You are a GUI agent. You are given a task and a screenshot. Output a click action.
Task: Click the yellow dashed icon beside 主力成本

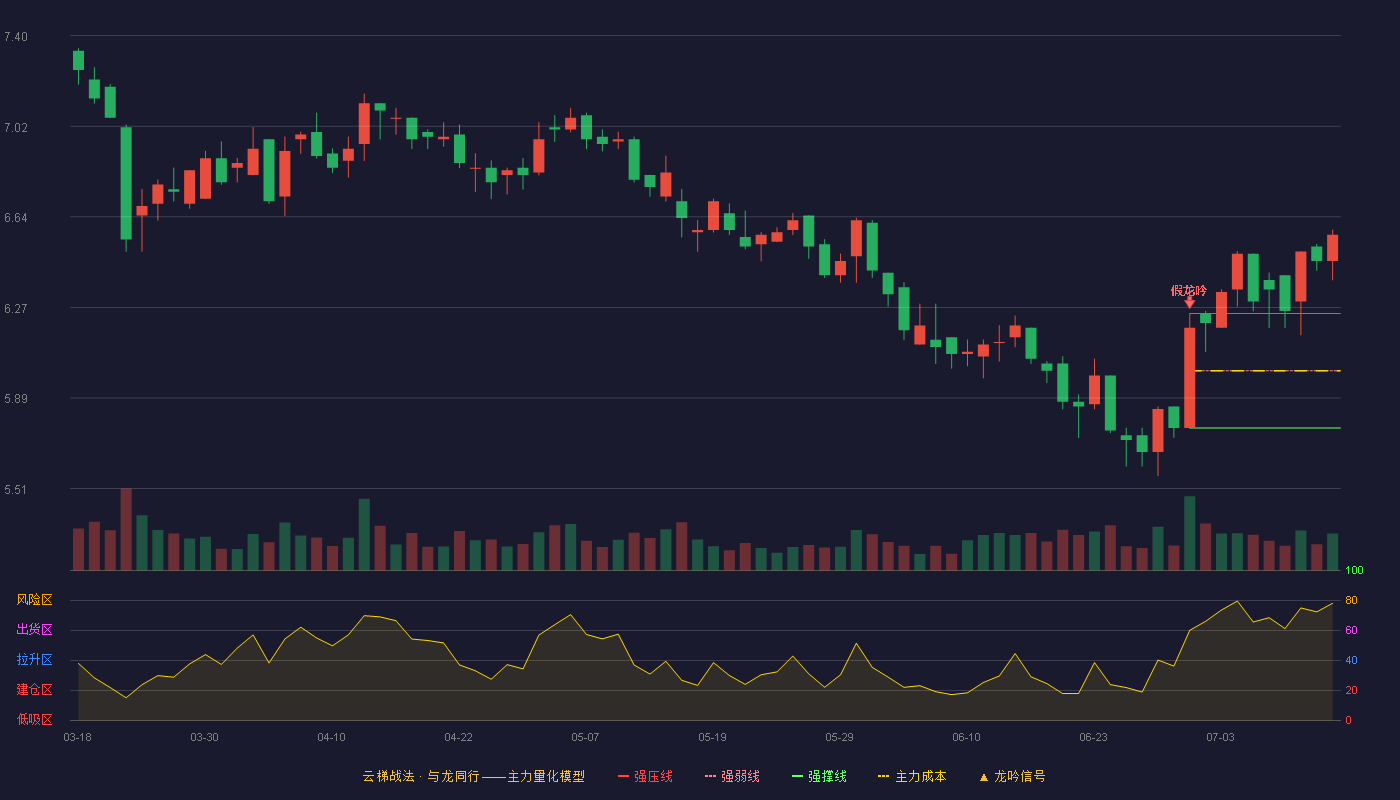(883, 777)
